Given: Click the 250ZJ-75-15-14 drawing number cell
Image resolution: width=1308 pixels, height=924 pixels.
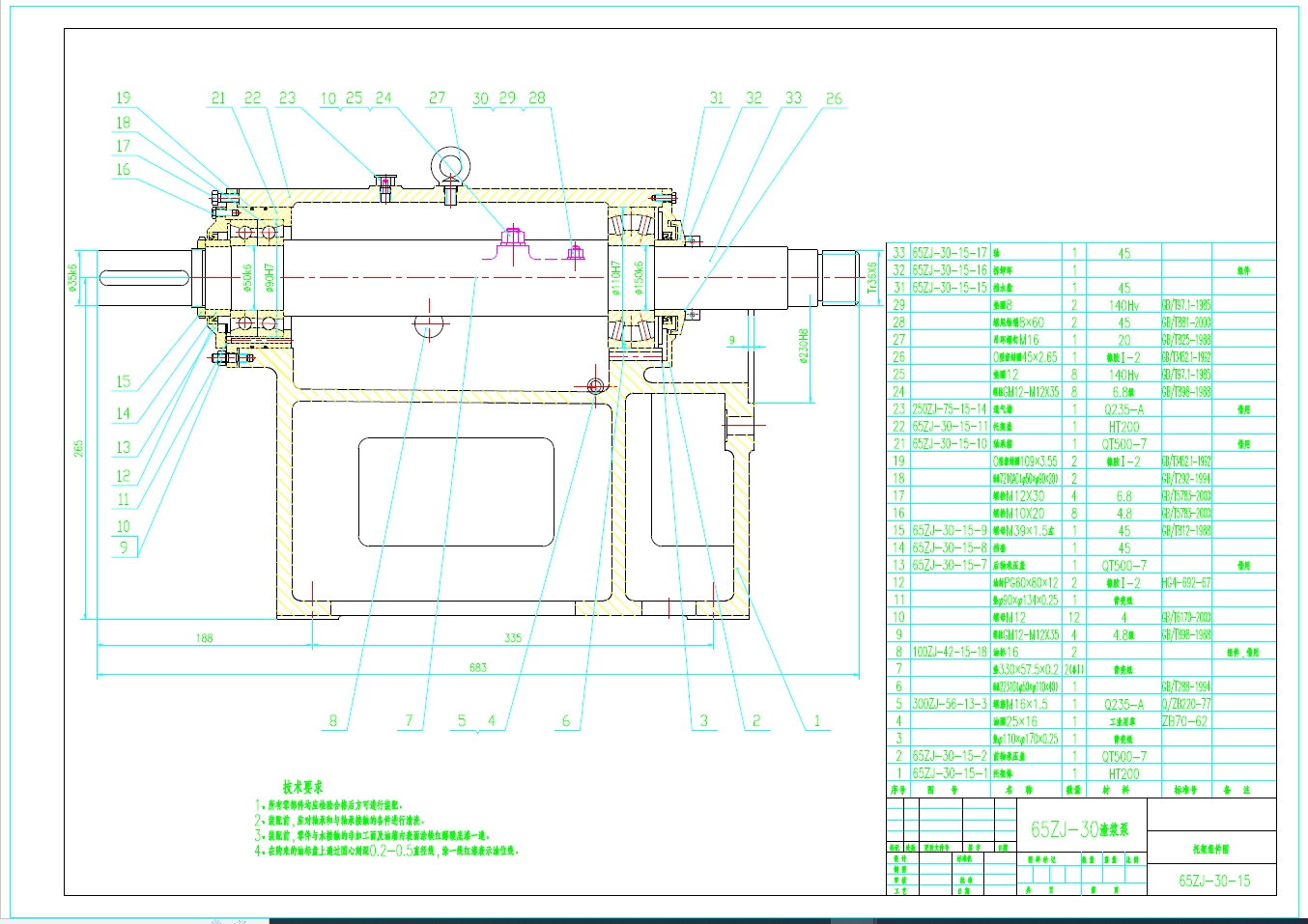Looking at the screenshot, I should click(950, 409).
